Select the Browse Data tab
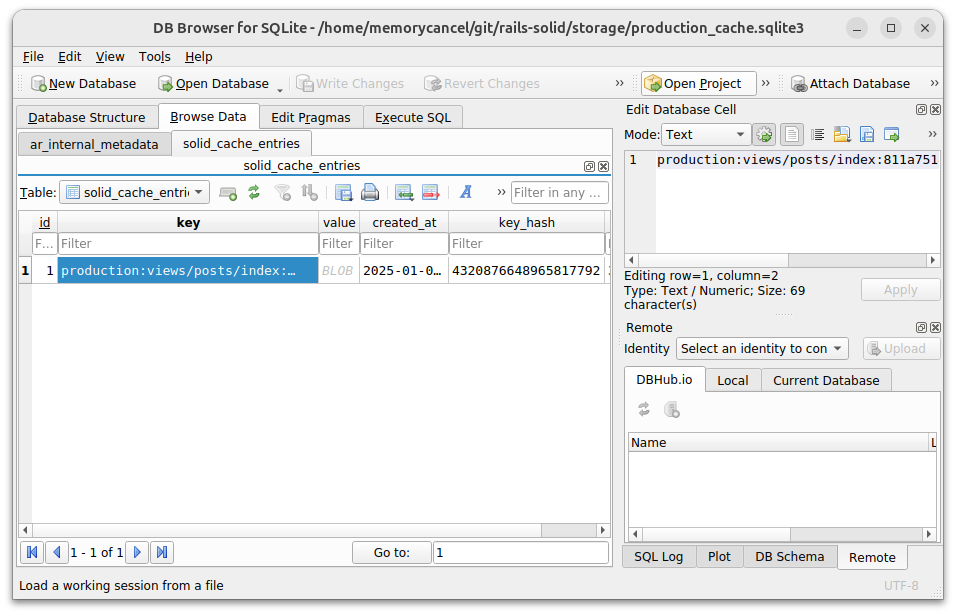The width and height of the screenshot is (953, 614). [x=208, y=117]
